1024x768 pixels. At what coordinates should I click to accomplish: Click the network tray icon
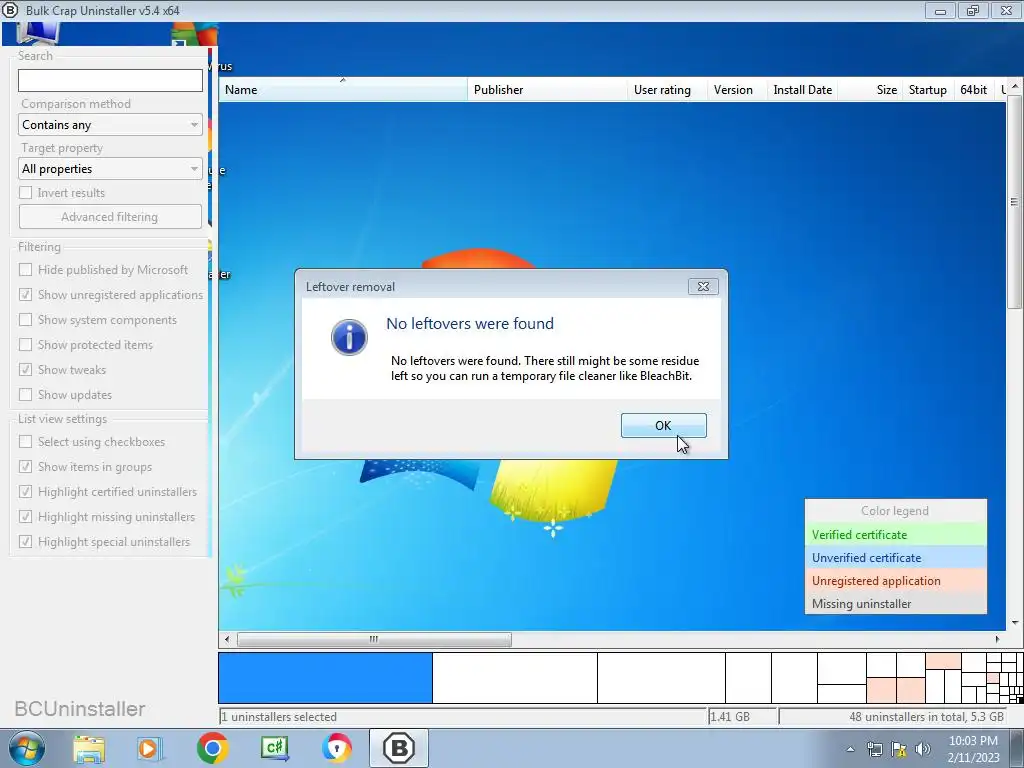(x=874, y=749)
